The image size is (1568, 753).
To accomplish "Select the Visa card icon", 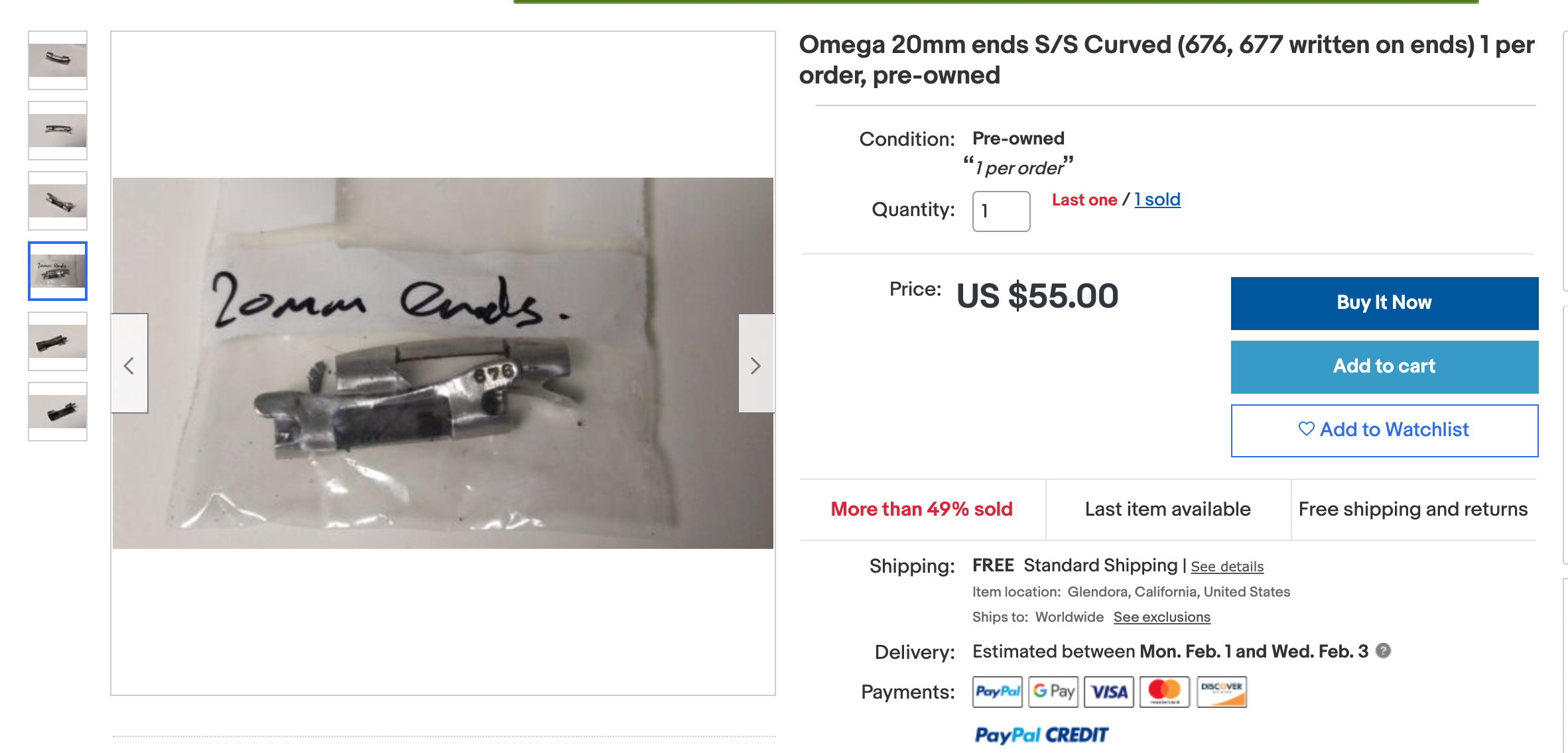I will click(x=1109, y=692).
